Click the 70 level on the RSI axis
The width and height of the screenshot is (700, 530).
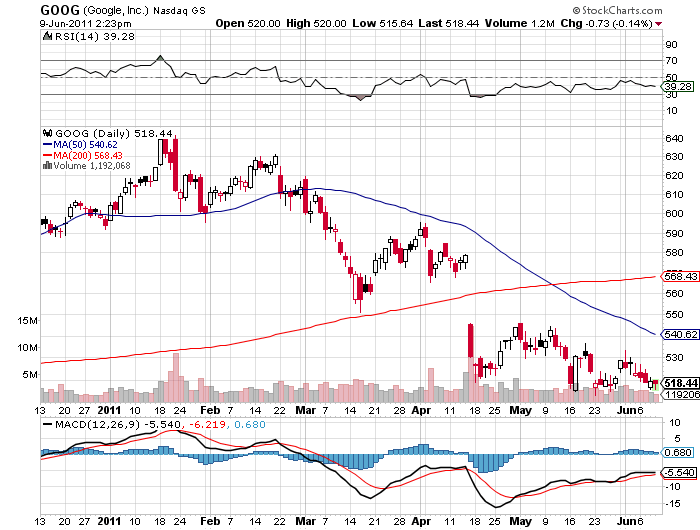(671, 60)
